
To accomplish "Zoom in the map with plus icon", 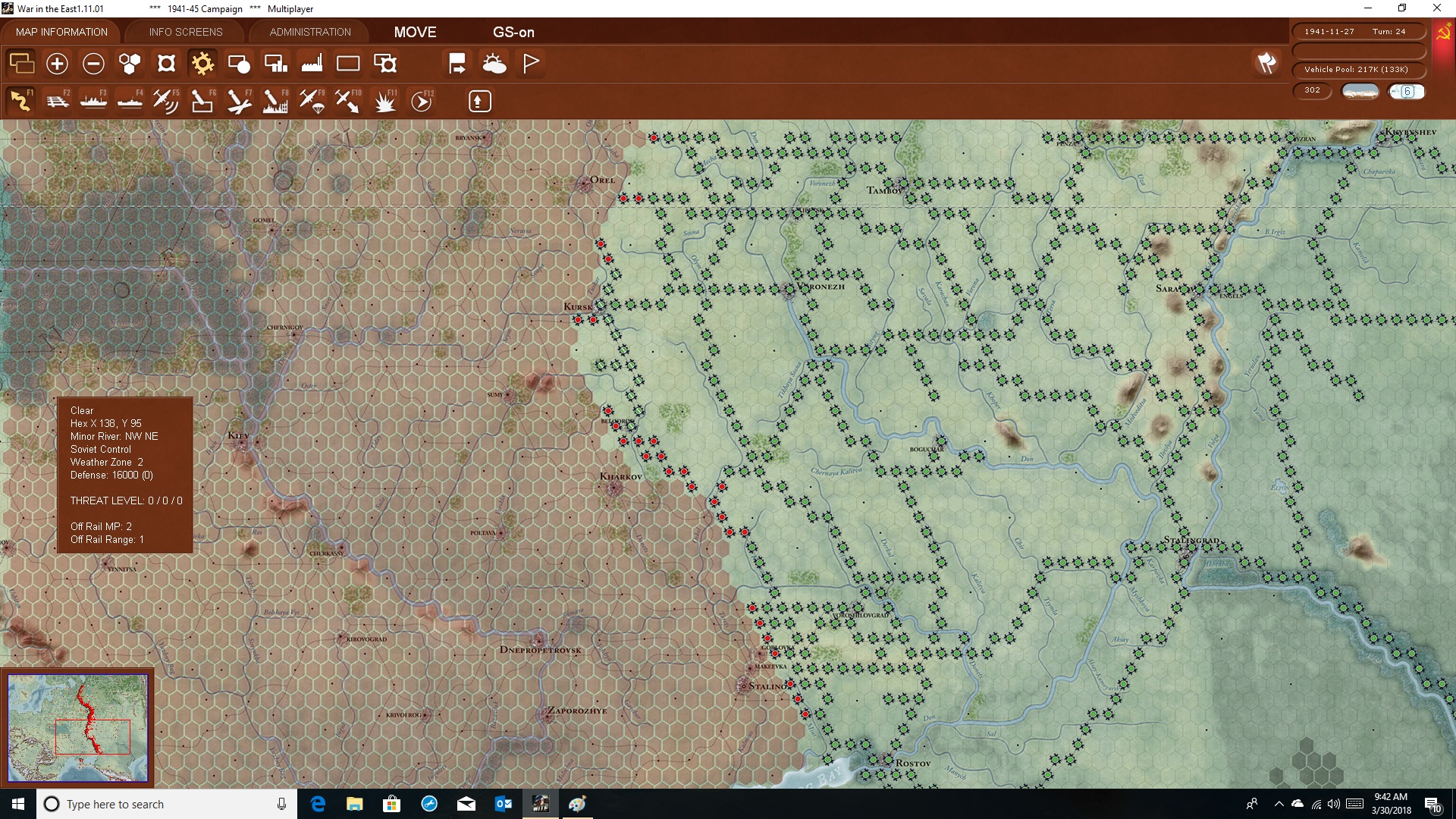I will 57,64.
